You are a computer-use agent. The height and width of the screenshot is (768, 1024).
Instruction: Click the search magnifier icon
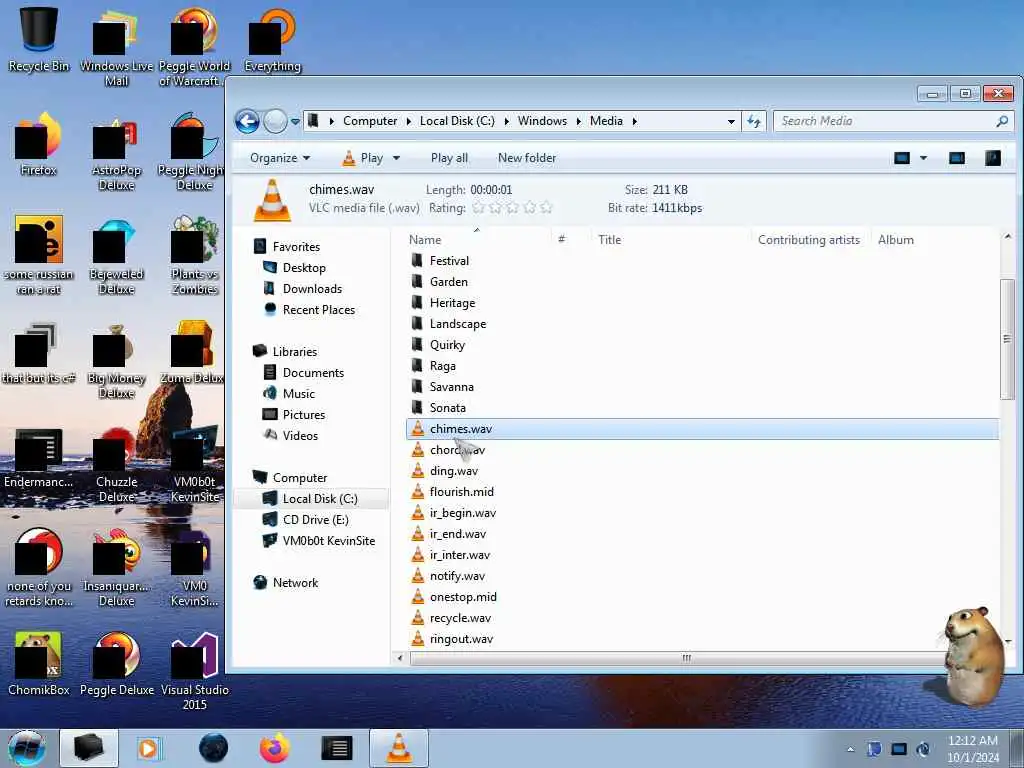pos(1002,121)
